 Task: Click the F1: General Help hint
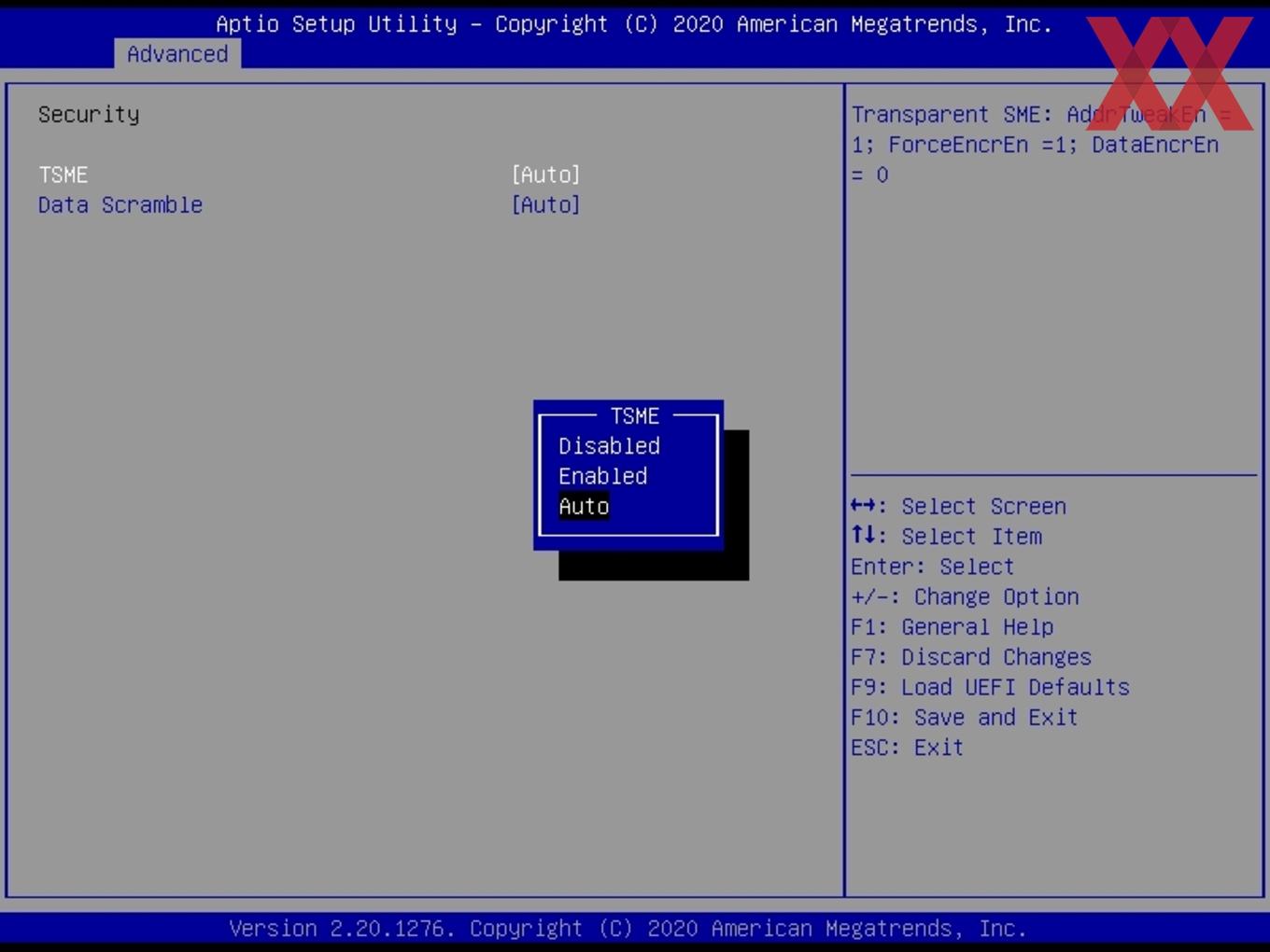[x=952, y=626]
